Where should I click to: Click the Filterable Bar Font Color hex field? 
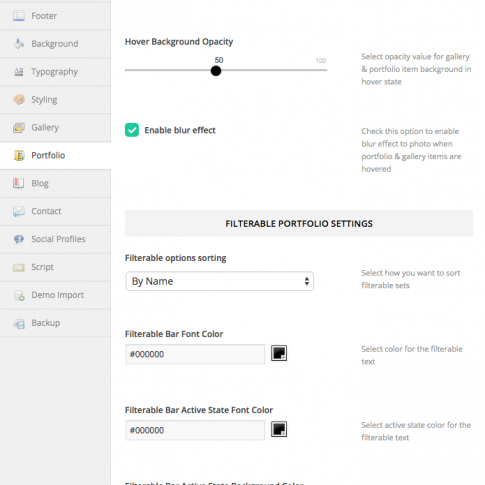pyautogui.click(x=195, y=354)
